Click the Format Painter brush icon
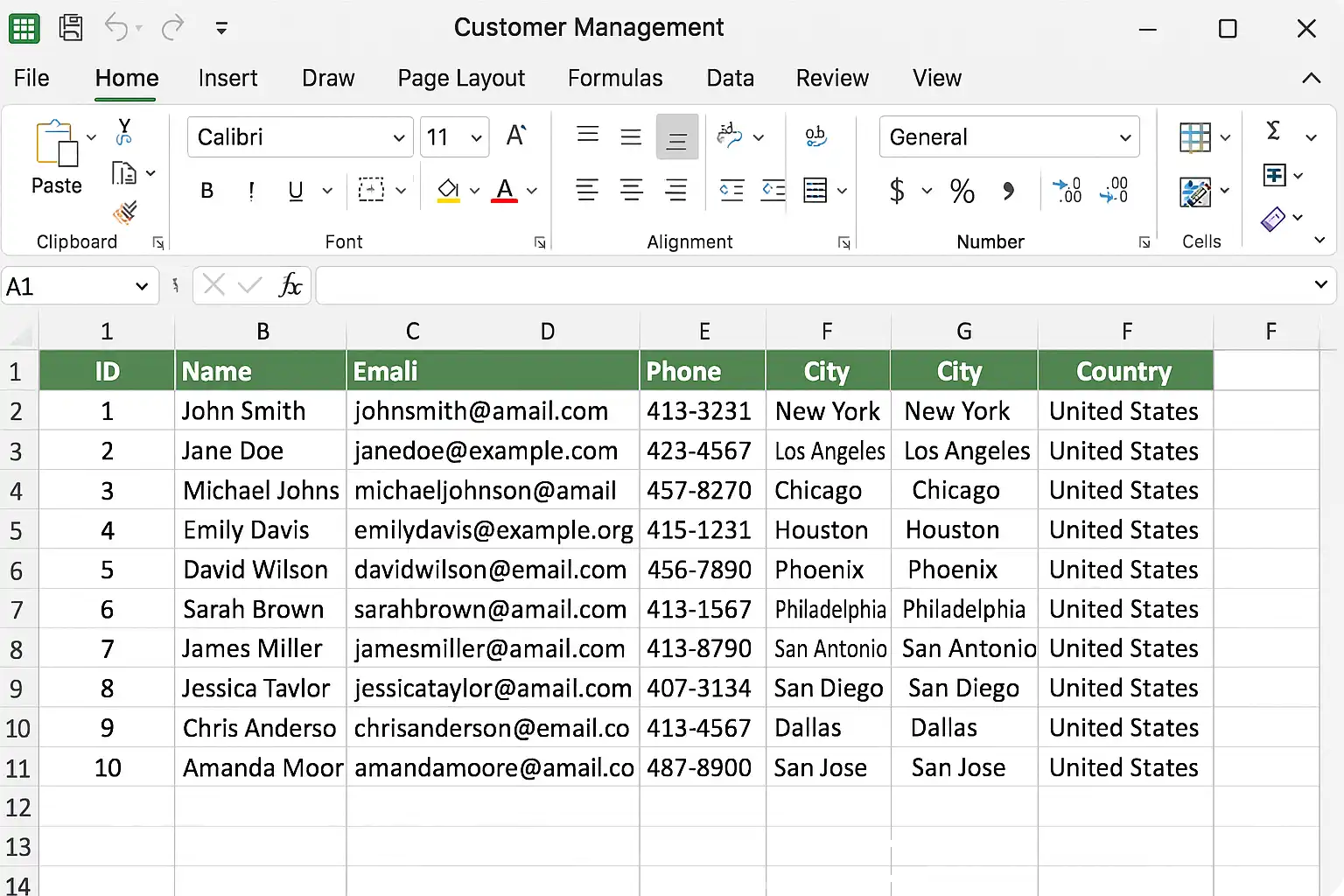 pyautogui.click(x=125, y=213)
